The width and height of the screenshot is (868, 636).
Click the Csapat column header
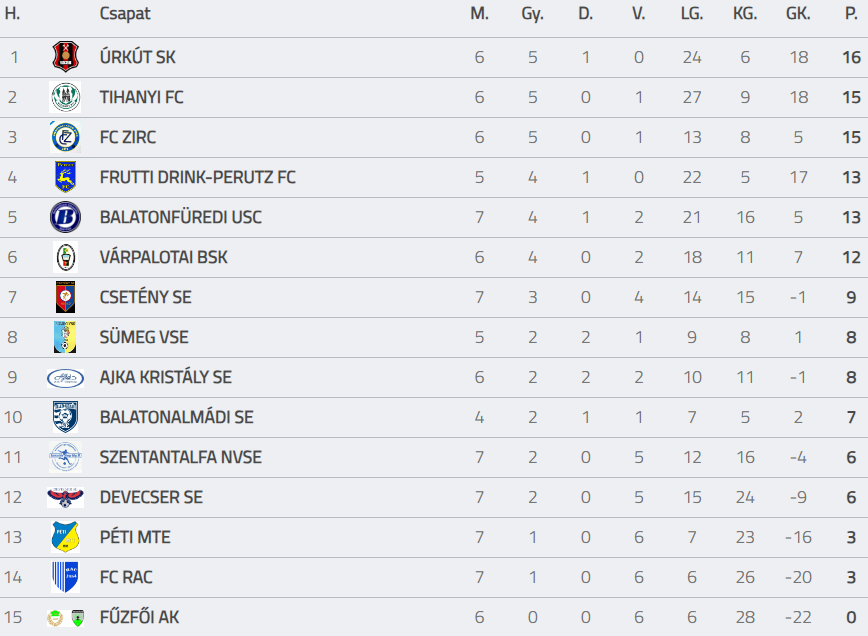tap(125, 14)
